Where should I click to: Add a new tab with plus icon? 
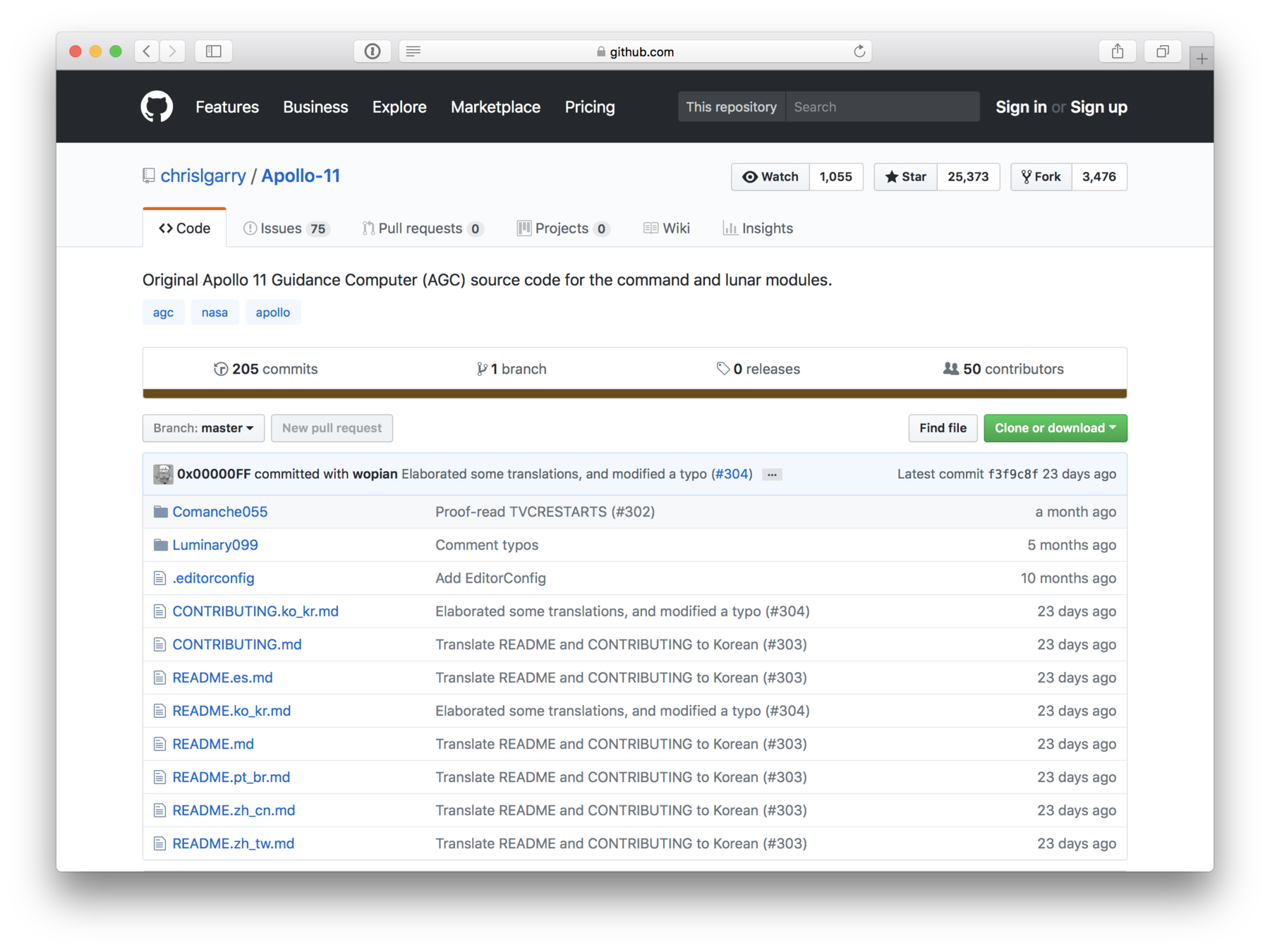click(x=1202, y=59)
